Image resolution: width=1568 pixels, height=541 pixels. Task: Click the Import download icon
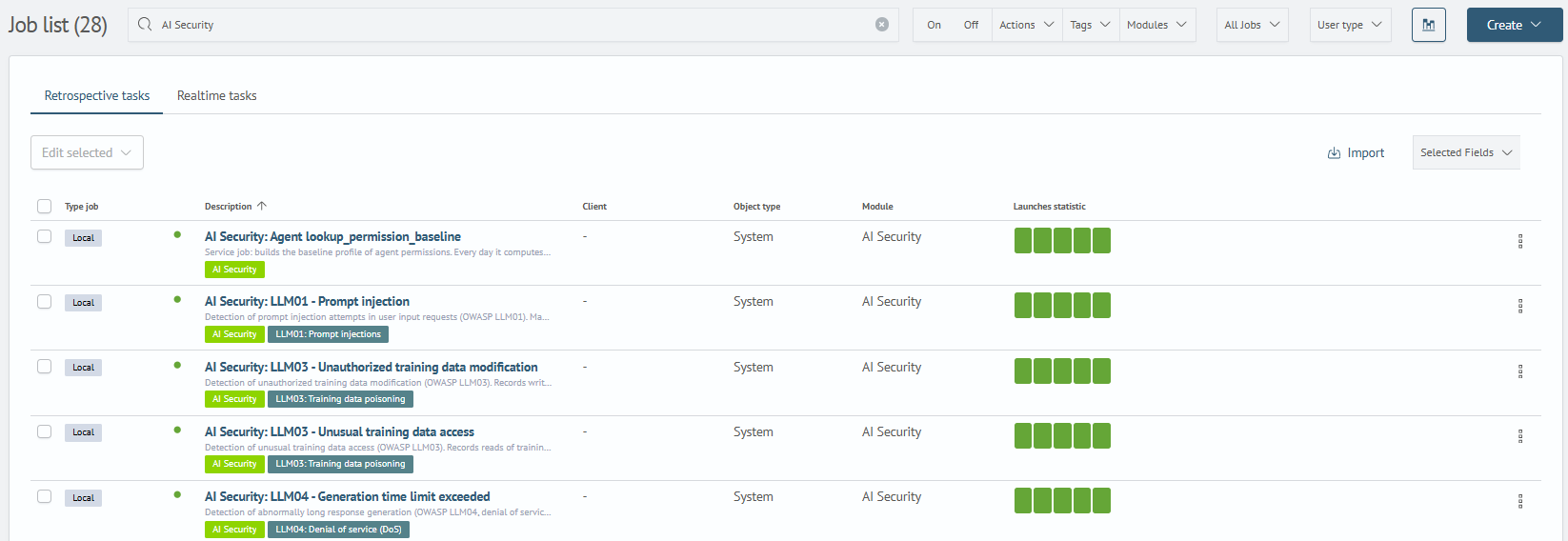coord(1334,153)
